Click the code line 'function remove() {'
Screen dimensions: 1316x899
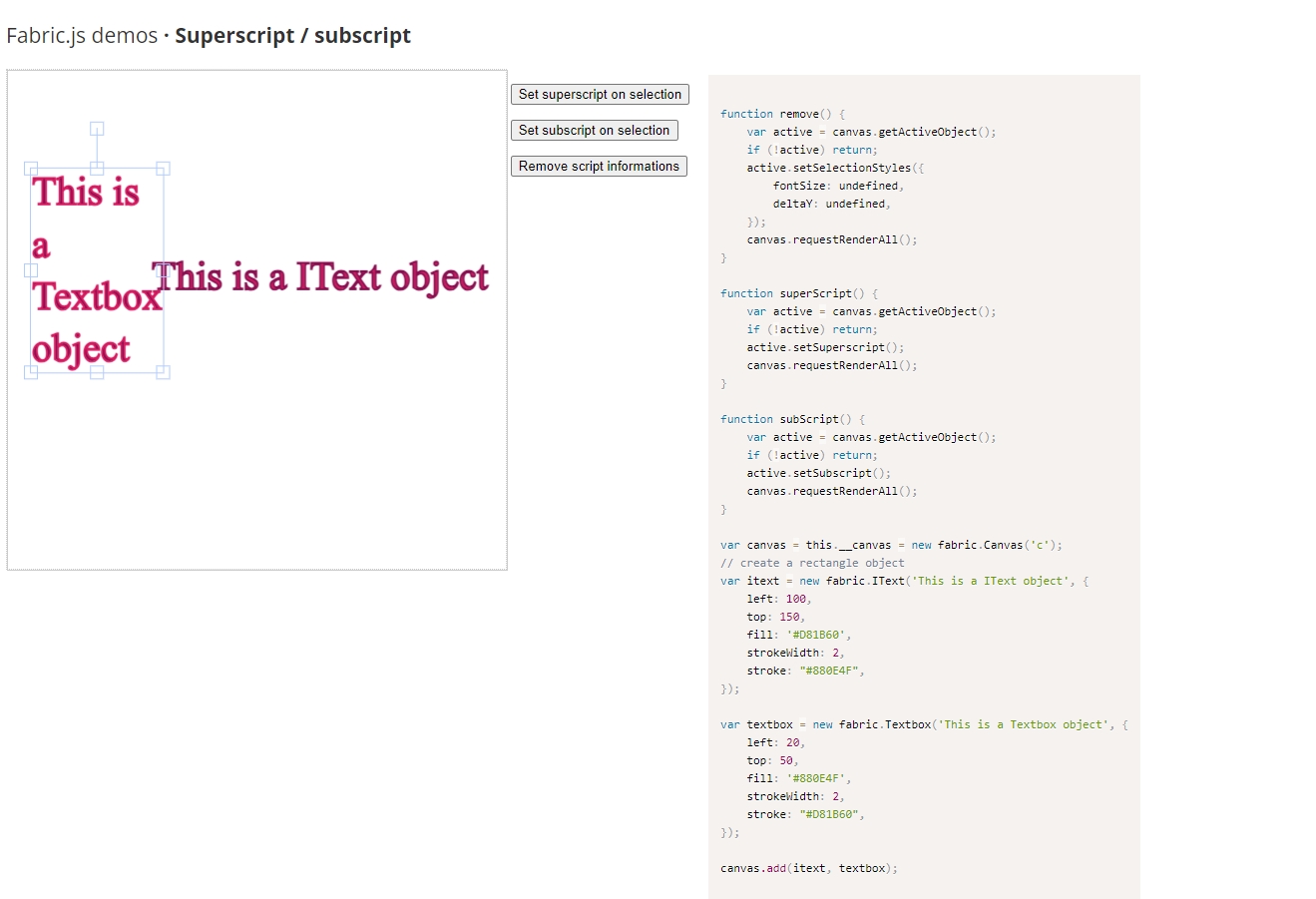[x=782, y=114]
